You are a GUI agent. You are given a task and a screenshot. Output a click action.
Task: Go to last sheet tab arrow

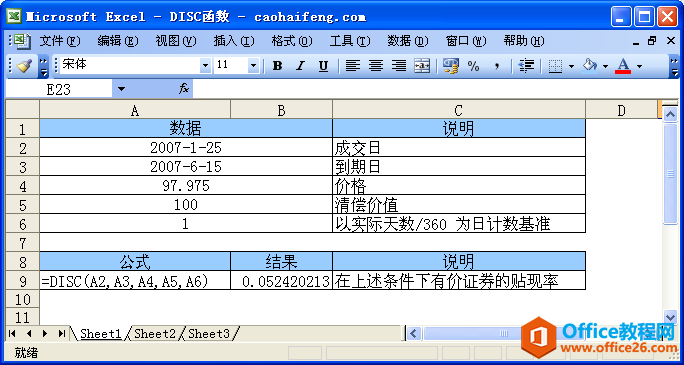click(62, 334)
